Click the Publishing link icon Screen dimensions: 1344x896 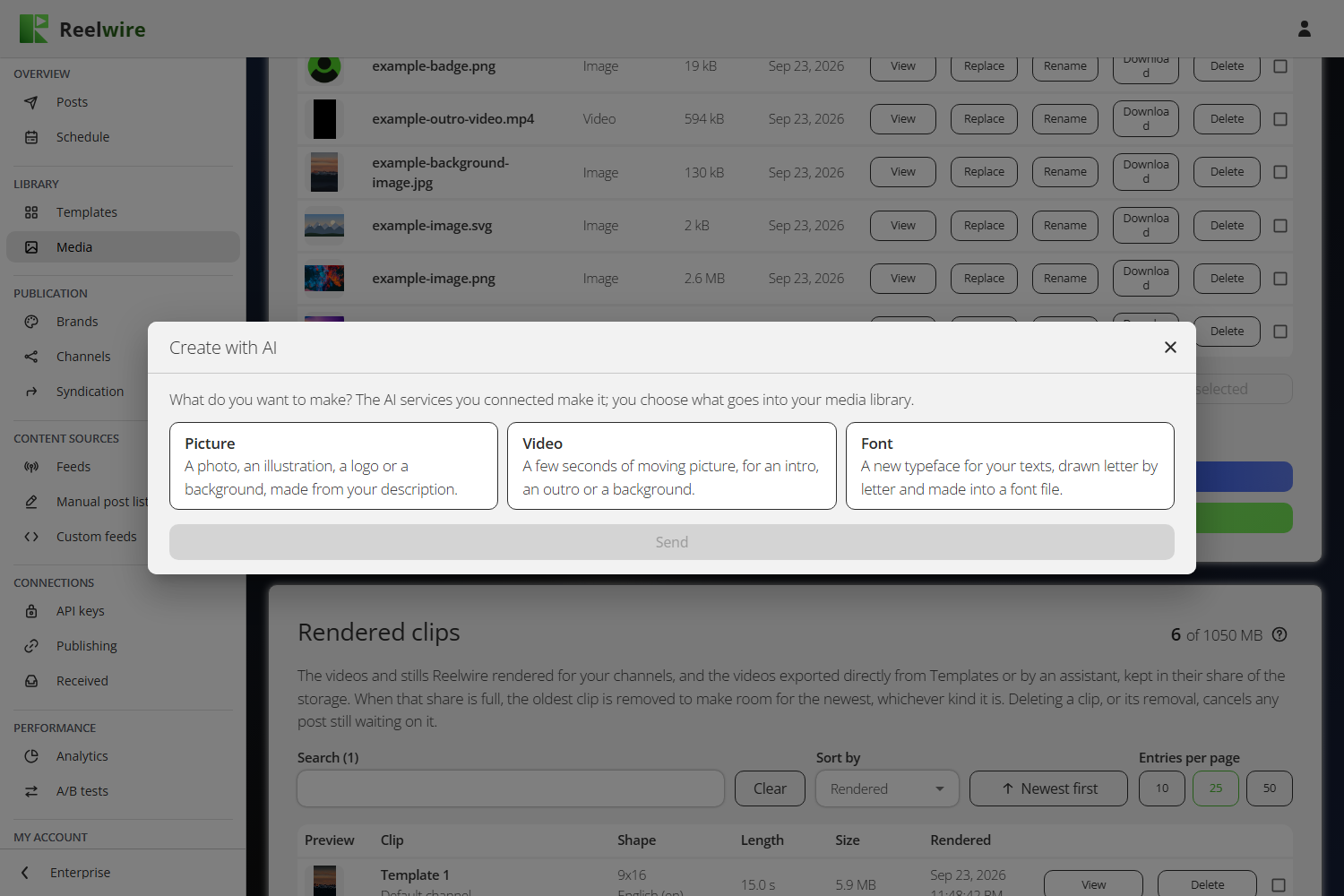31,646
